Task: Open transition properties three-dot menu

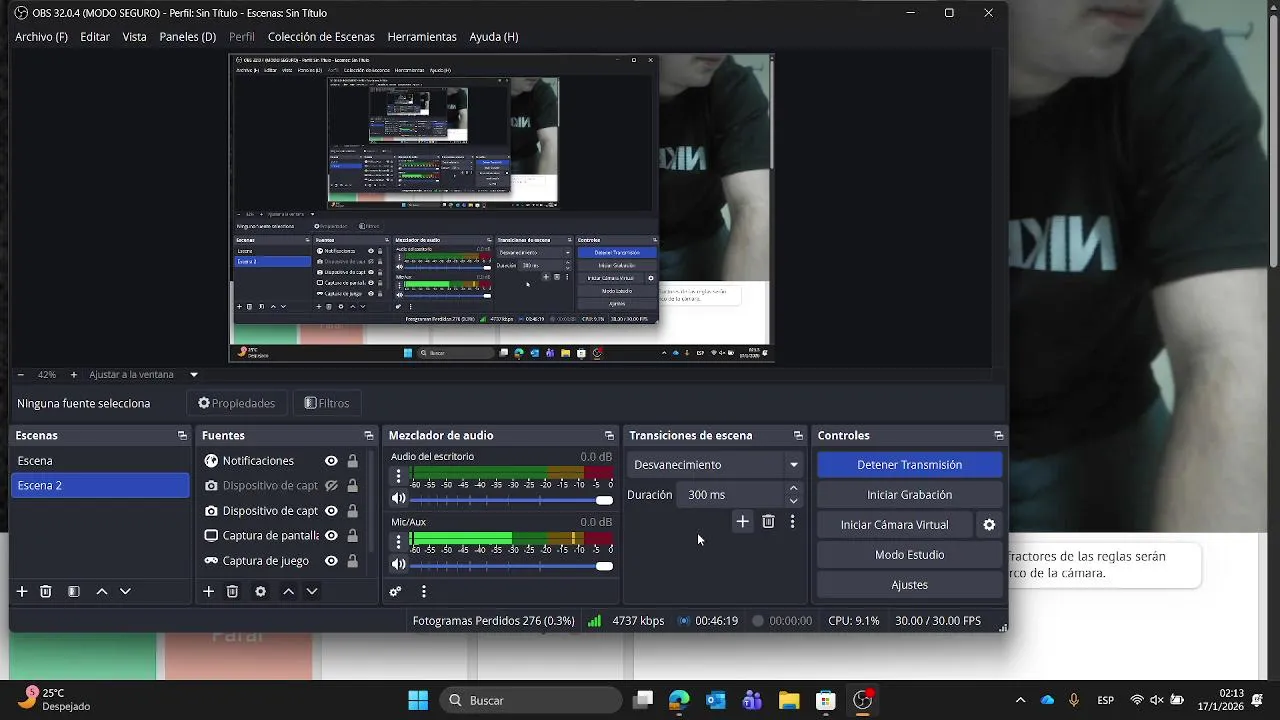Action: [792, 521]
